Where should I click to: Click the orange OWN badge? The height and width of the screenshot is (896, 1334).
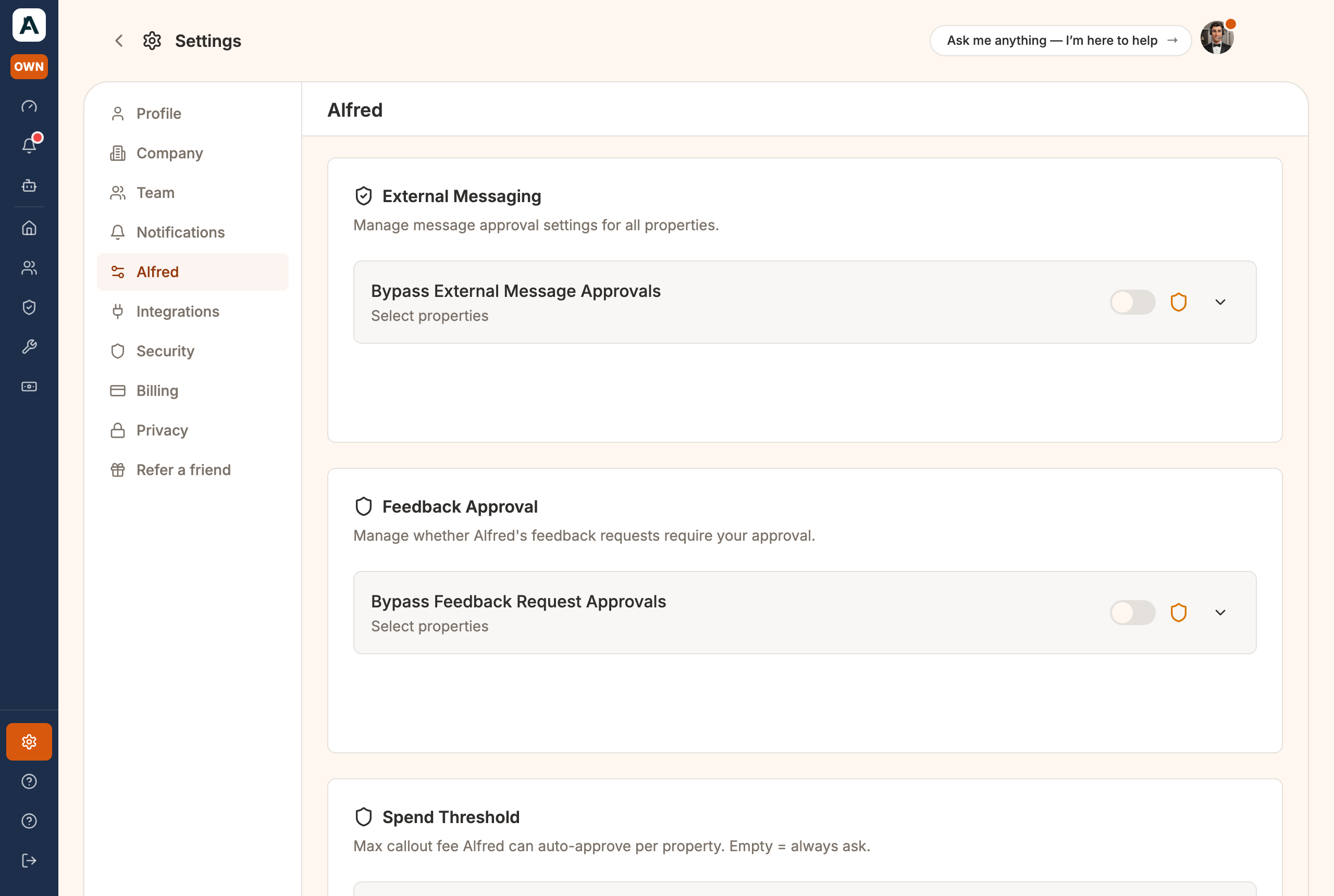29,66
